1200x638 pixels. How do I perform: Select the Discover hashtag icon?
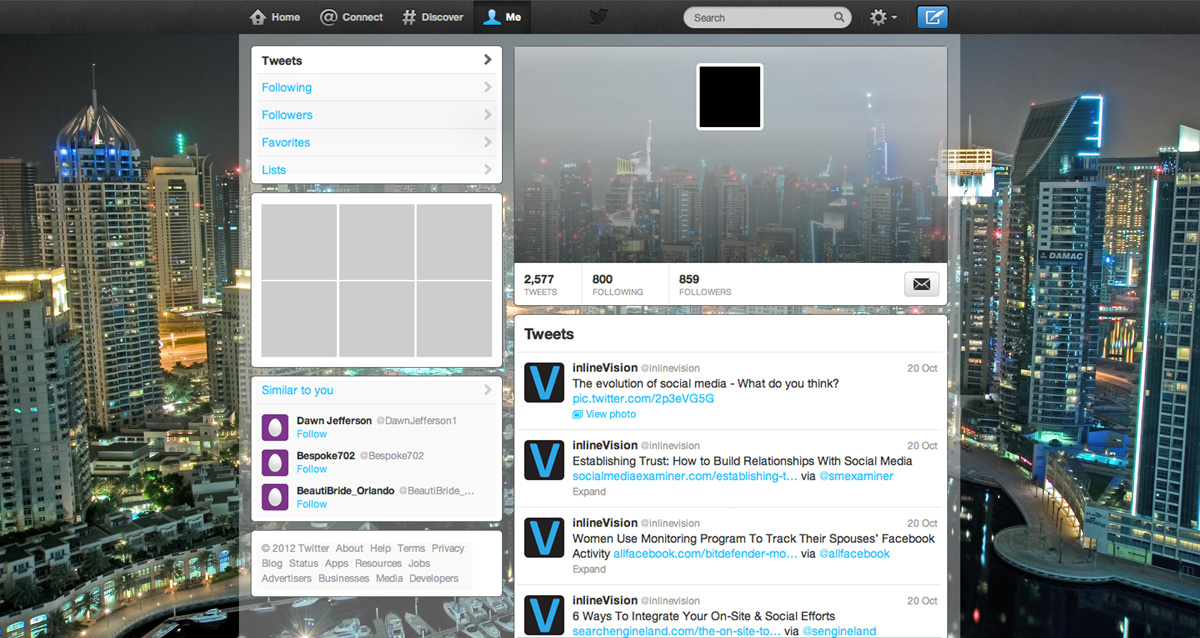(409, 16)
